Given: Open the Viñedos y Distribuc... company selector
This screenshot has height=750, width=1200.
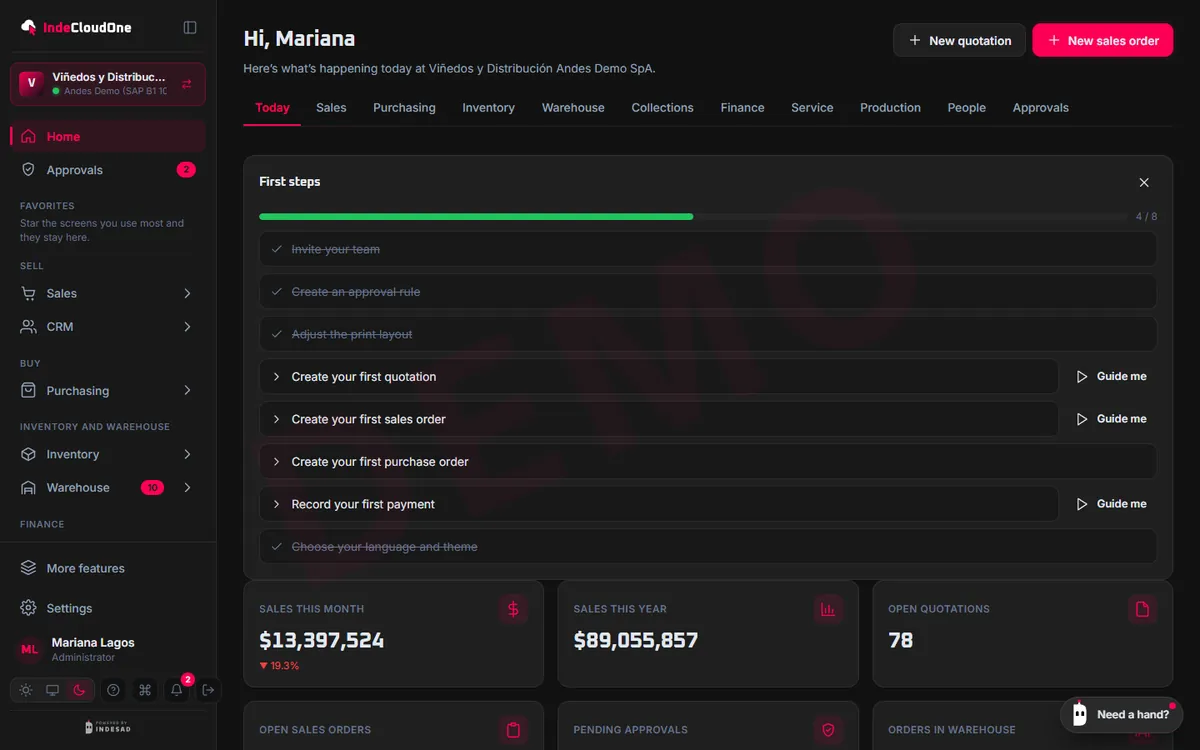Looking at the screenshot, I should (108, 84).
